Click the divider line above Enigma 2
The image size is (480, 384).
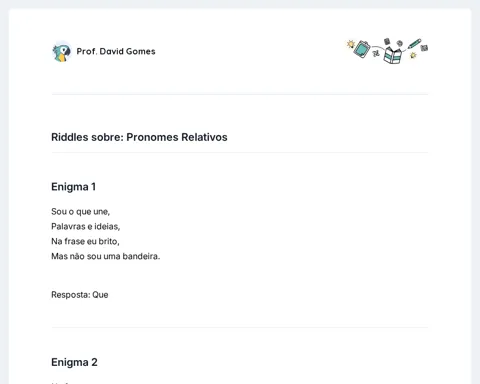point(240,327)
